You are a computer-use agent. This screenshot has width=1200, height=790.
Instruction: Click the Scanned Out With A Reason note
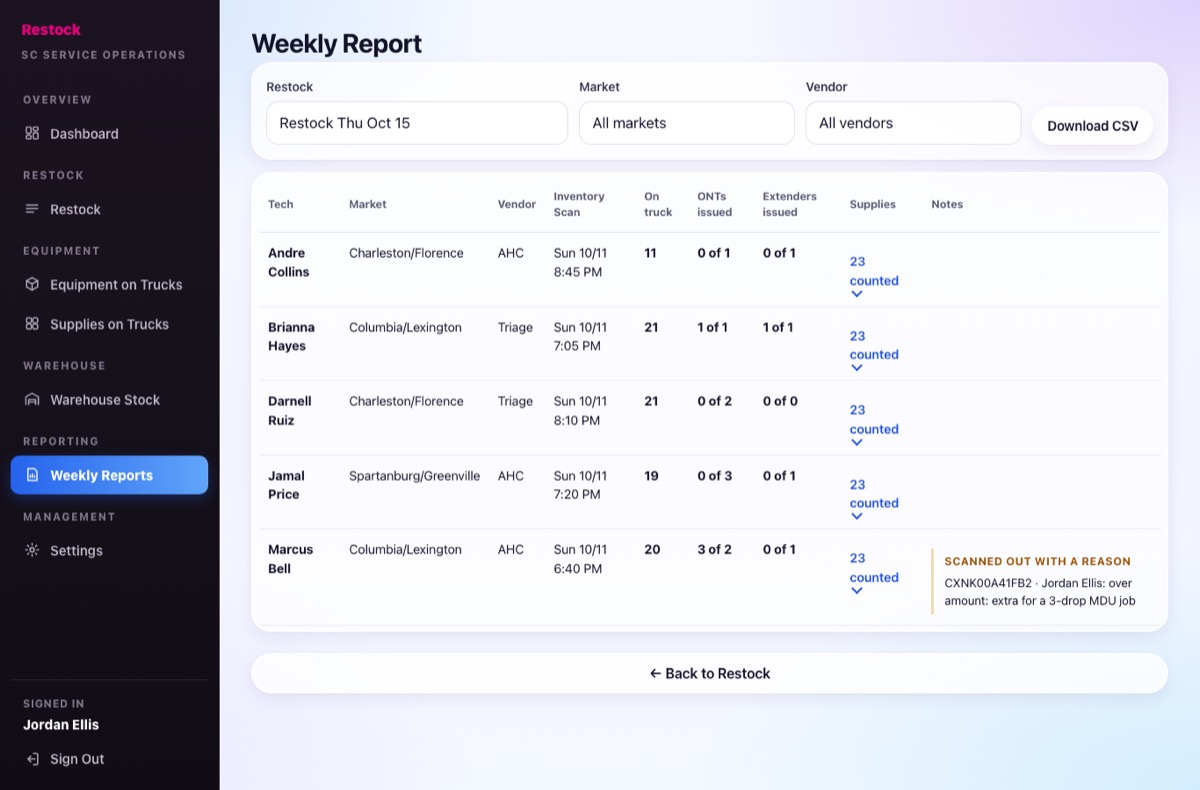[x=1038, y=562]
